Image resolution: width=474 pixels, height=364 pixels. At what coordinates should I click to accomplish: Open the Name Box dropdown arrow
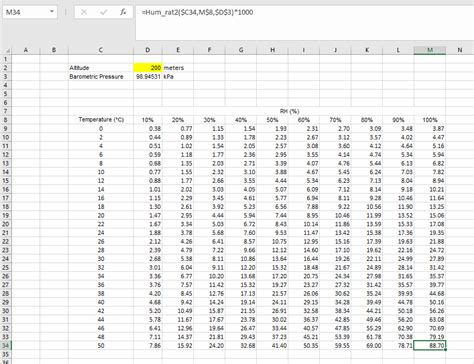click(x=52, y=12)
